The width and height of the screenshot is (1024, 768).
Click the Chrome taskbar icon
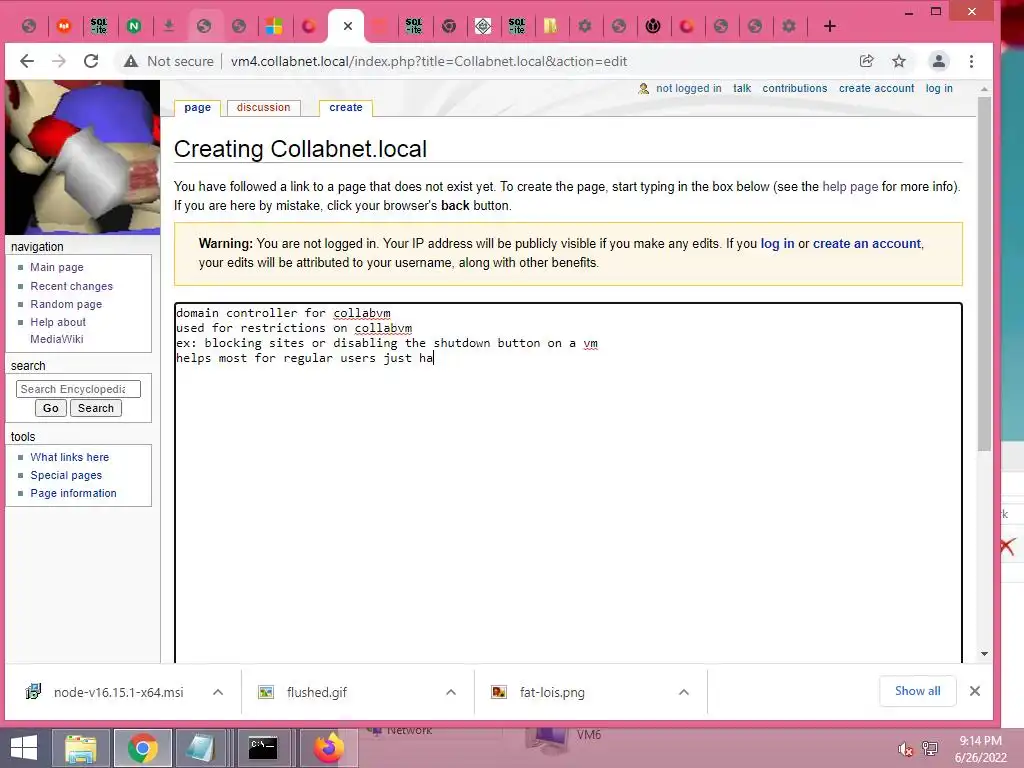point(142,748)
